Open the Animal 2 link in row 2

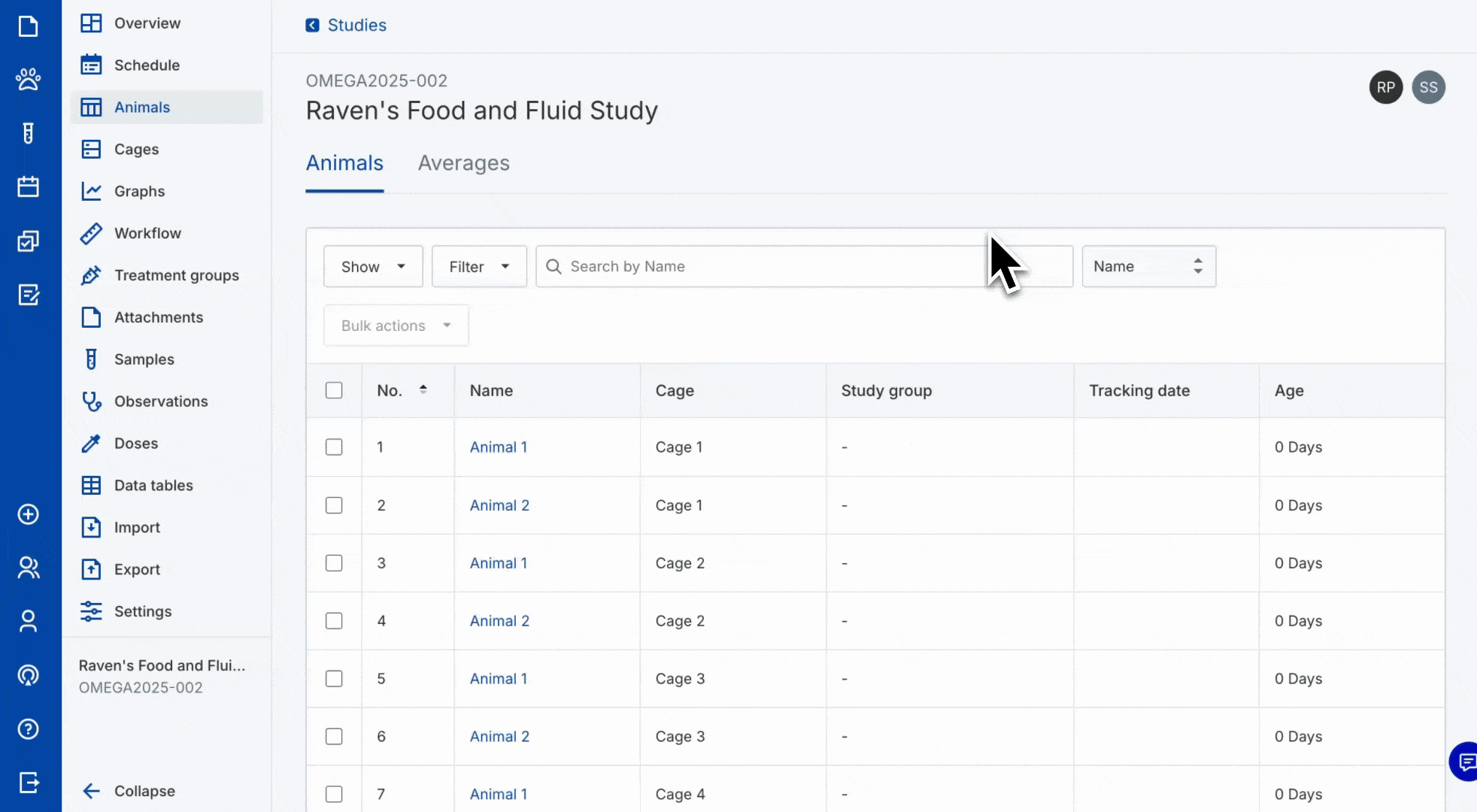tap(499, 505)
